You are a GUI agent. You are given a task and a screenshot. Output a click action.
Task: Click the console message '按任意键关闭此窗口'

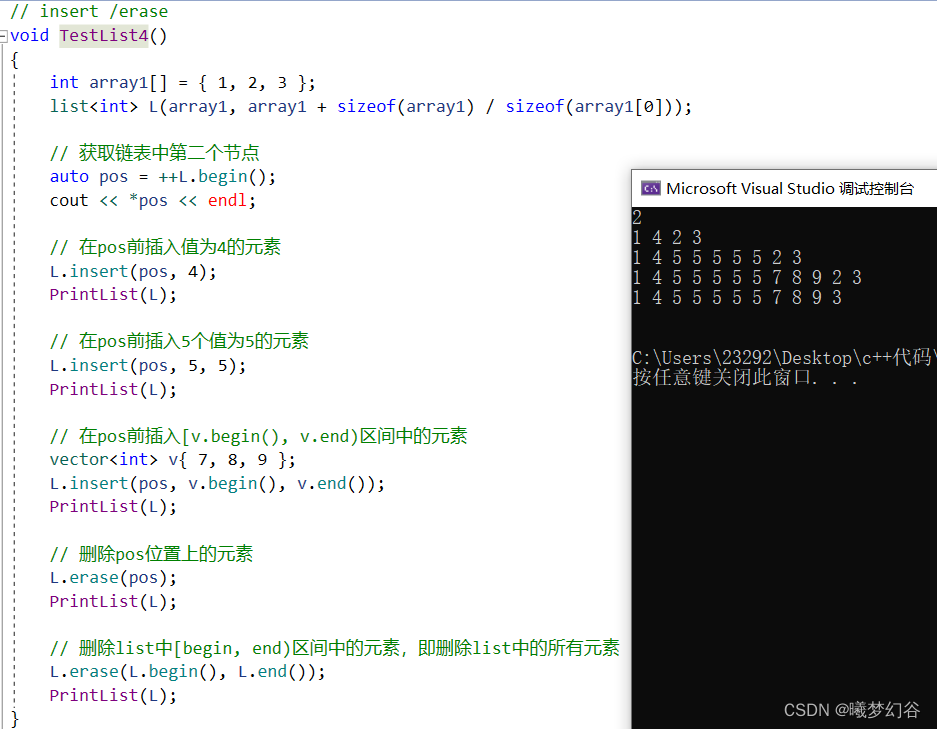point(721,377)
